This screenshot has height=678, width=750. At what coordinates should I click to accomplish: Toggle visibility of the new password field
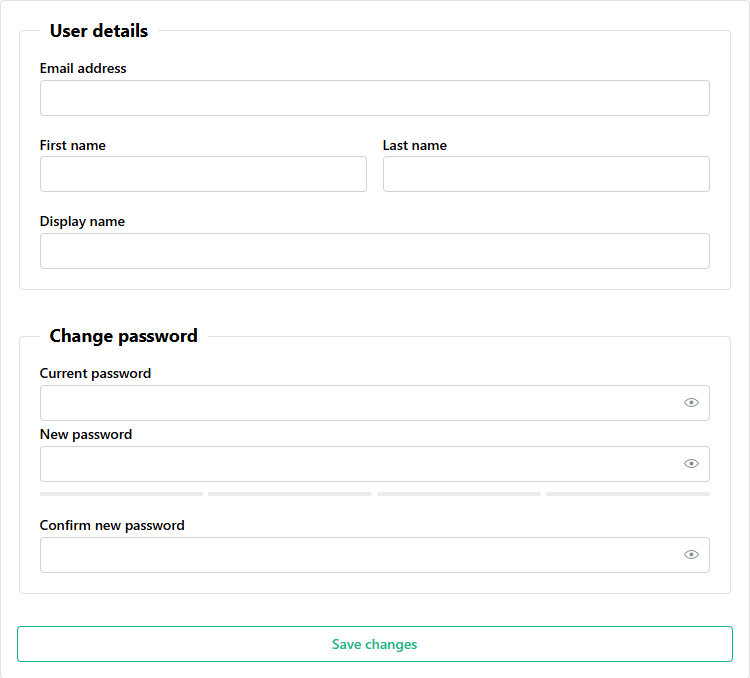pyautogui.click(x=691, y=464)
